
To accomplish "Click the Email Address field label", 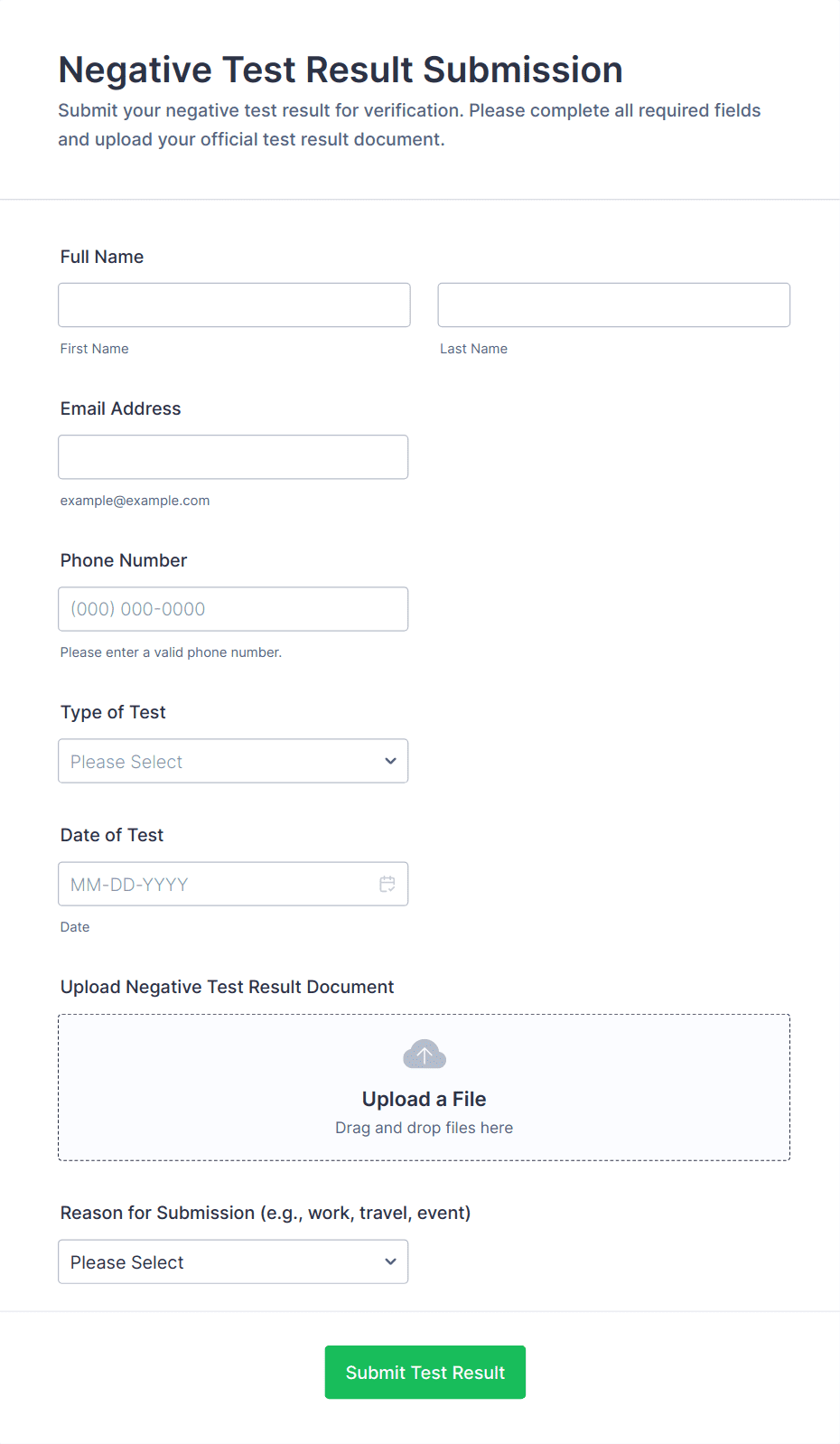I will coord(120,408).
